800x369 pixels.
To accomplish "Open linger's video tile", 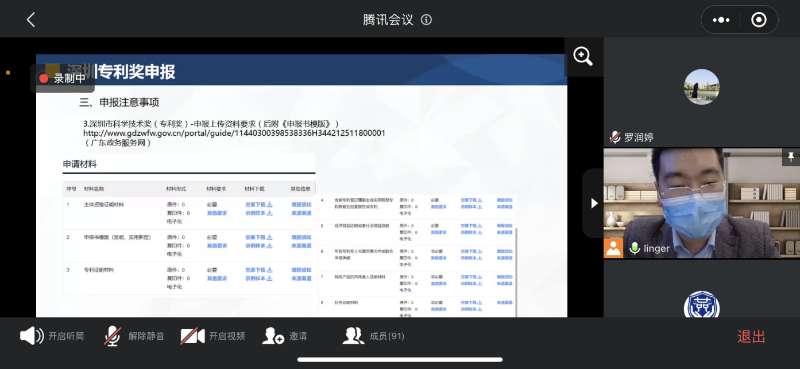I will (x=702, y=203).
